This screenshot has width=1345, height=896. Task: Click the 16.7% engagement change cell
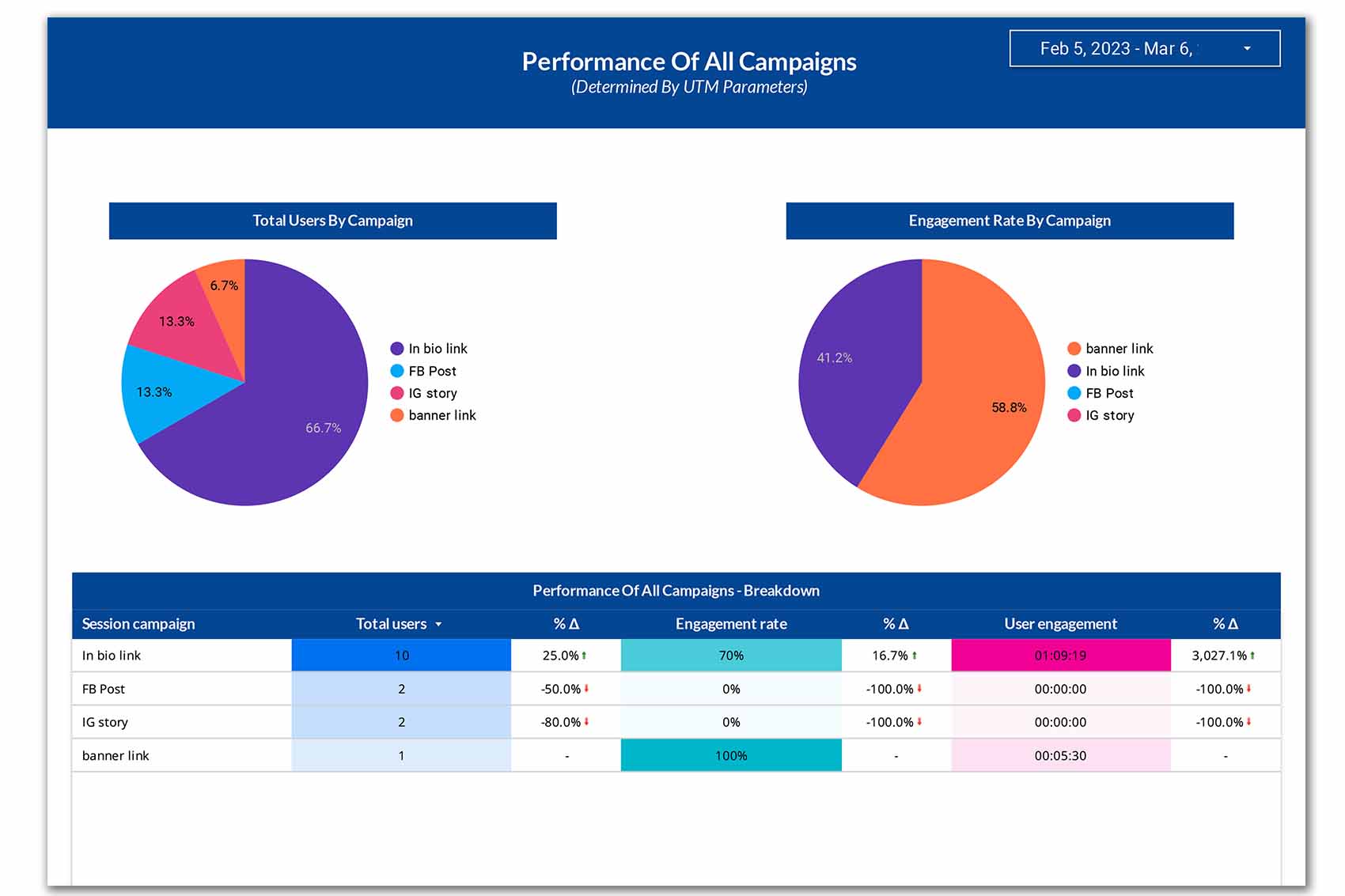(x=896, y=656)
